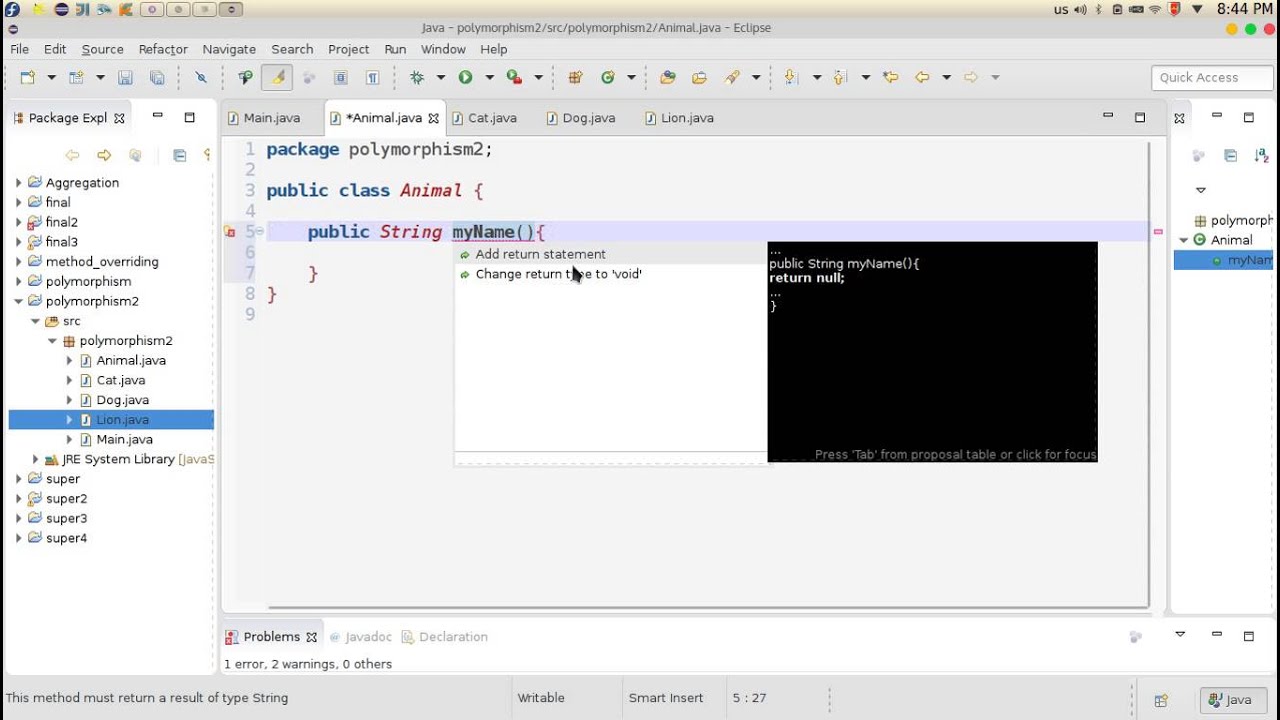Click the Java perspective button

(x=1231, y=700)
